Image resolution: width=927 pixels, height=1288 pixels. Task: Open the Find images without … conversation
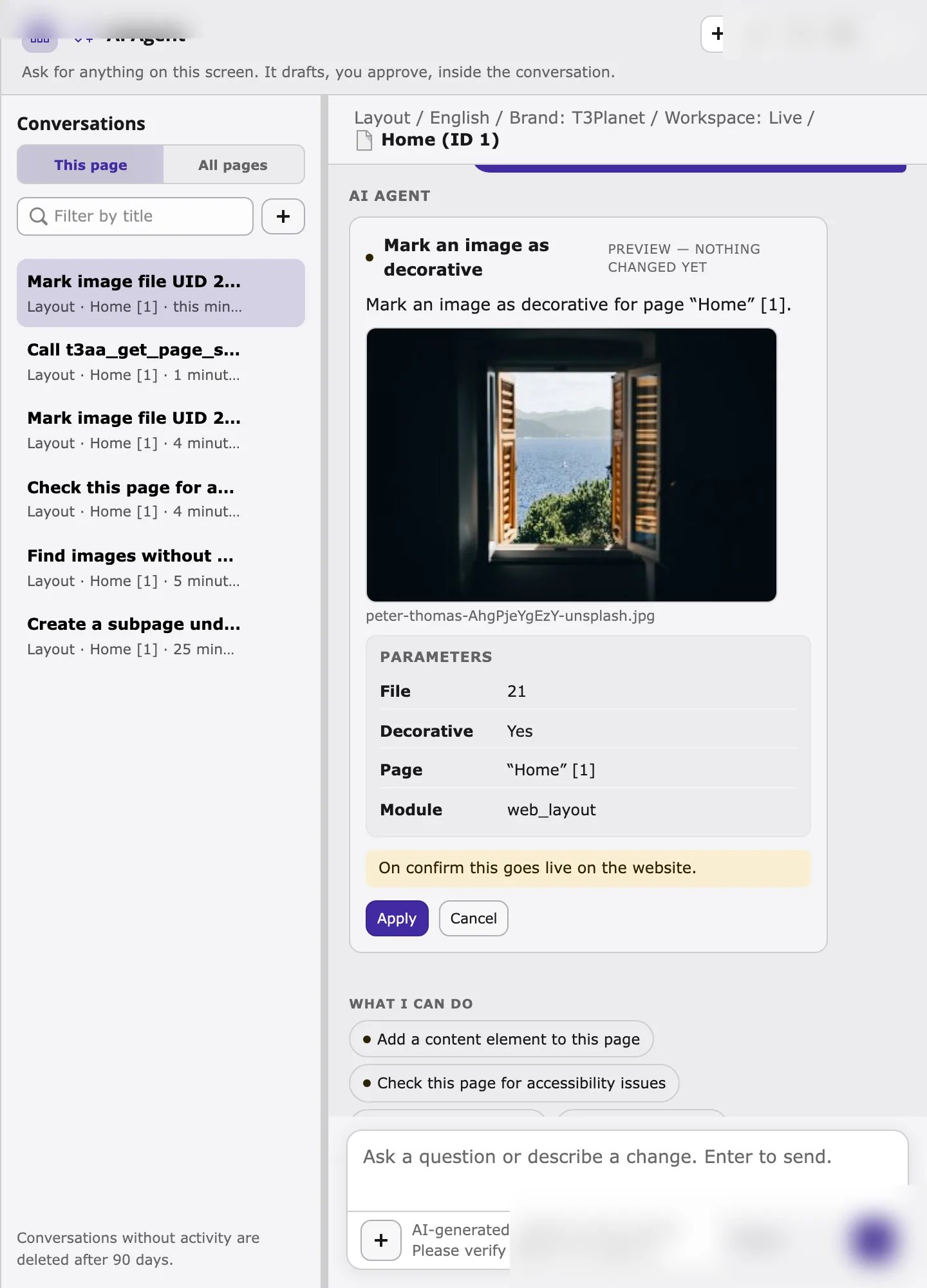coord(161,567)
